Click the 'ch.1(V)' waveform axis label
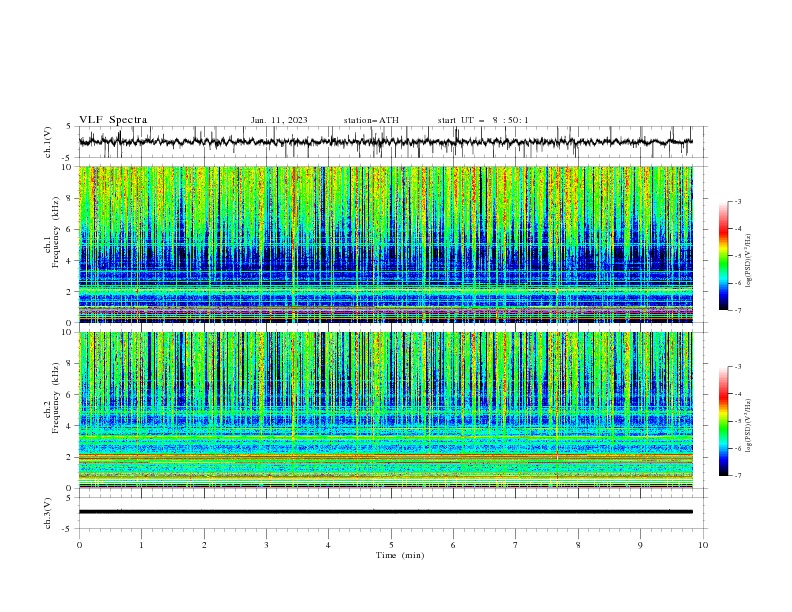The height and width of the screenshot is (612, 792). click(x=48, y=142)
